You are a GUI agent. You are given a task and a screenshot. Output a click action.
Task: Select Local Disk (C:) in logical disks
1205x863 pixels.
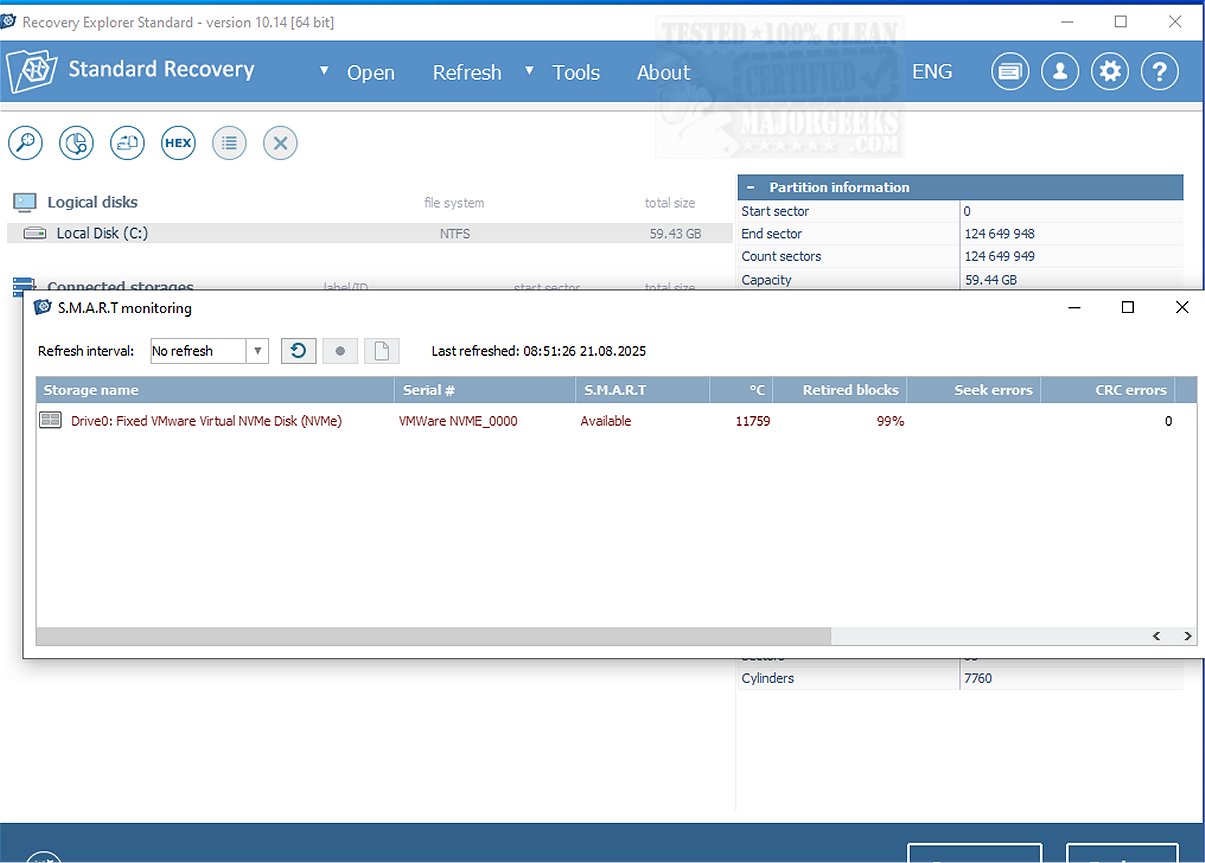[102, 233]
